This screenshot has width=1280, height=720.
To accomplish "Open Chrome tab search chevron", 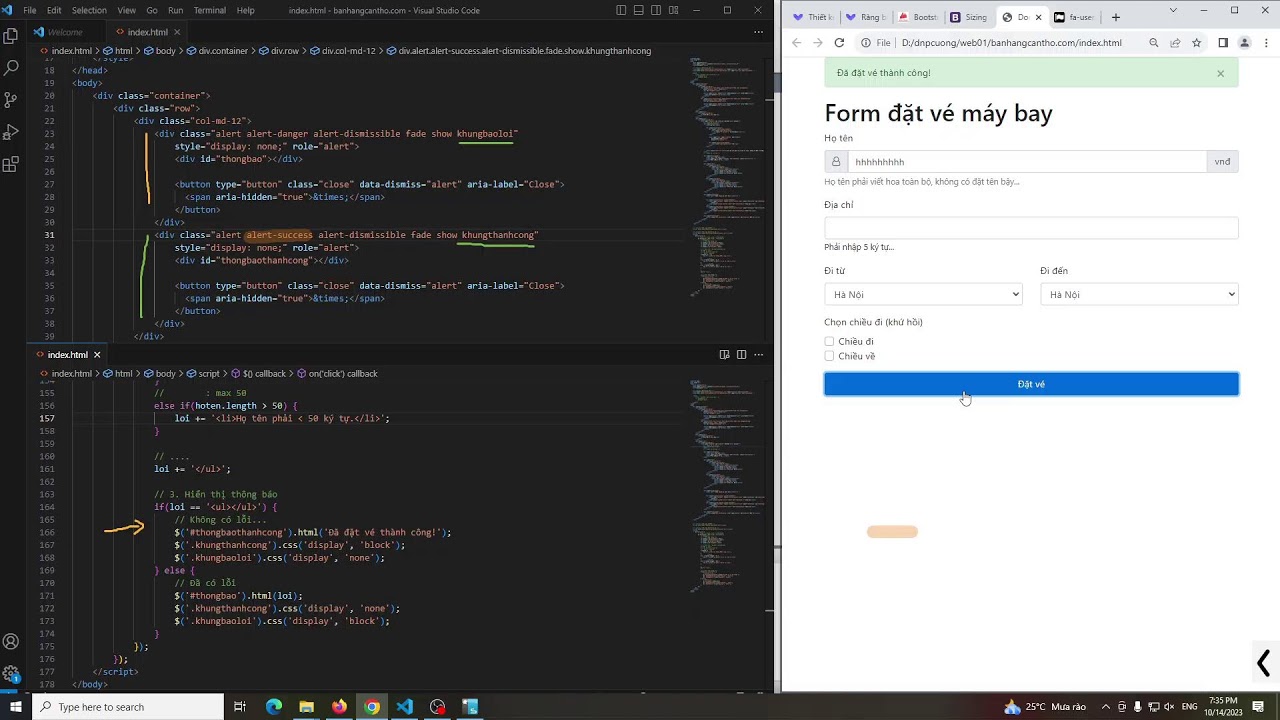I will tap(1173, 10).
